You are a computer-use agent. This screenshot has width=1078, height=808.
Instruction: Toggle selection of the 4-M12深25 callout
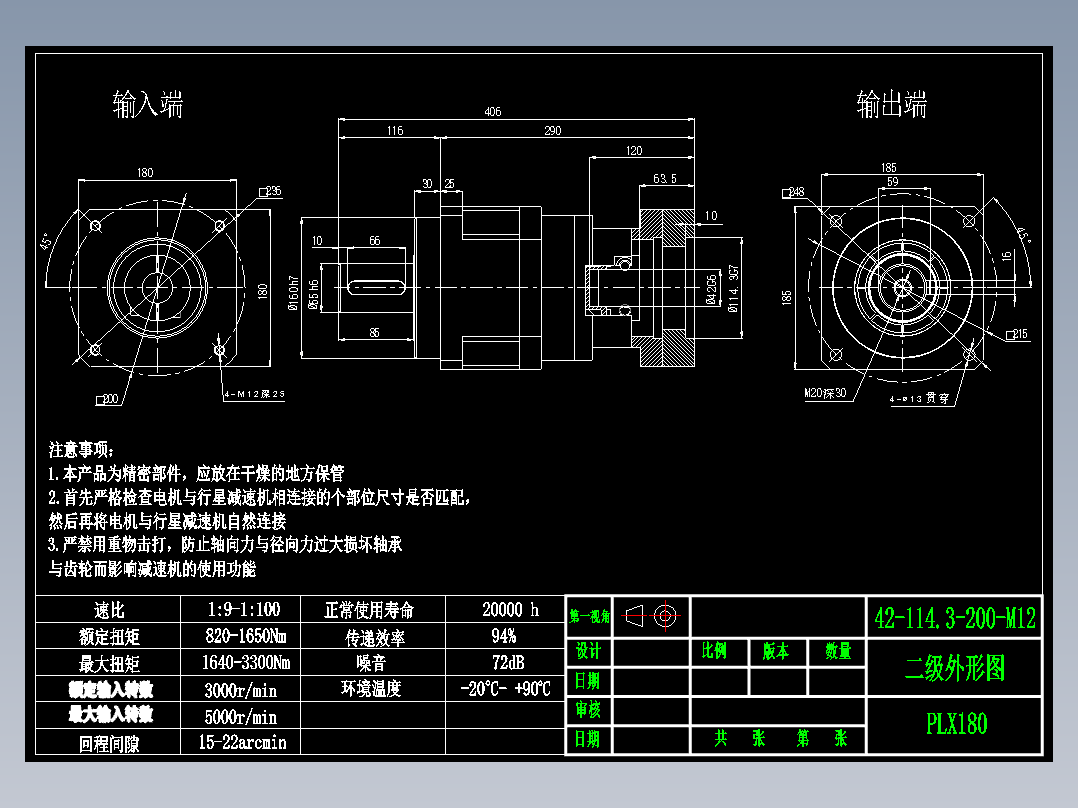[x=253, y=395]
